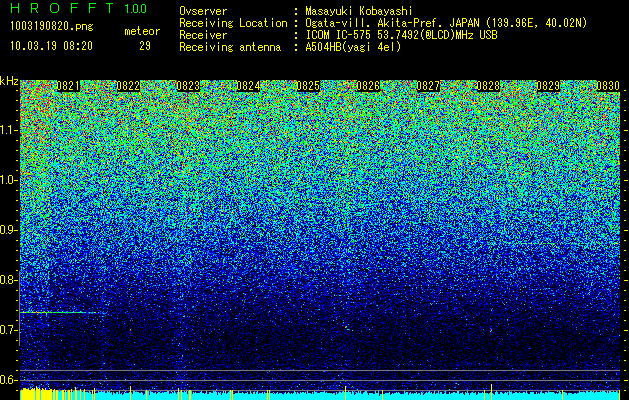Viewport: 629px width, 400px height.
Task: Select the A504HB(yagi 4el) antenna text
Action: [353, 47]
